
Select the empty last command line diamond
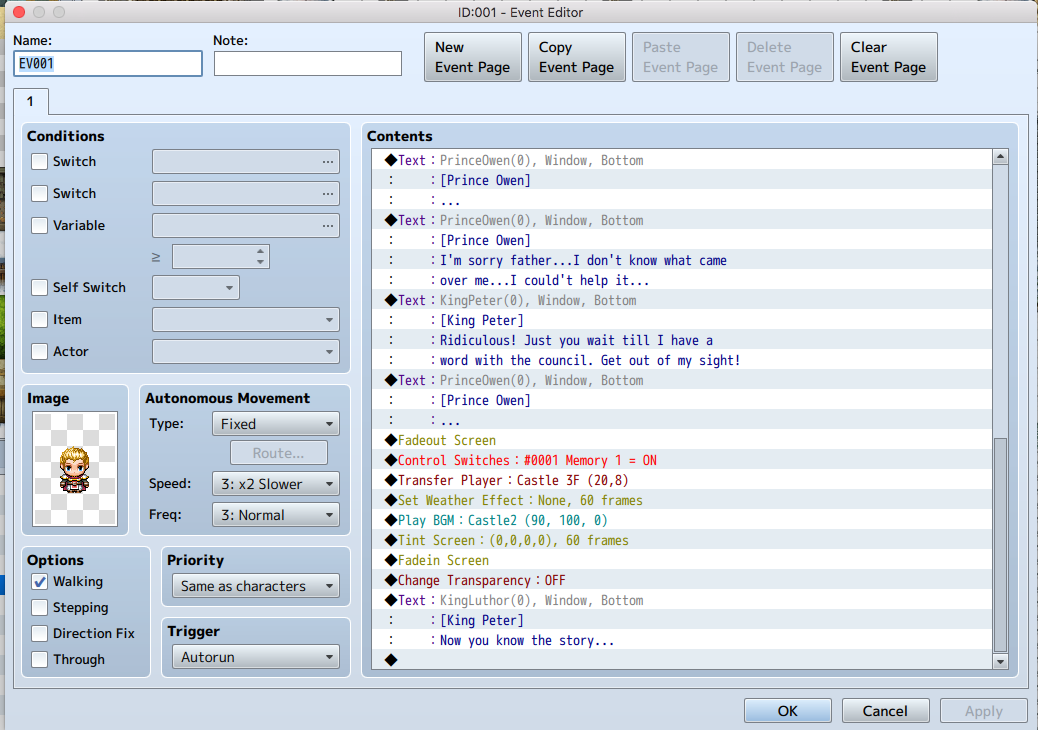[x=682, y=660]
